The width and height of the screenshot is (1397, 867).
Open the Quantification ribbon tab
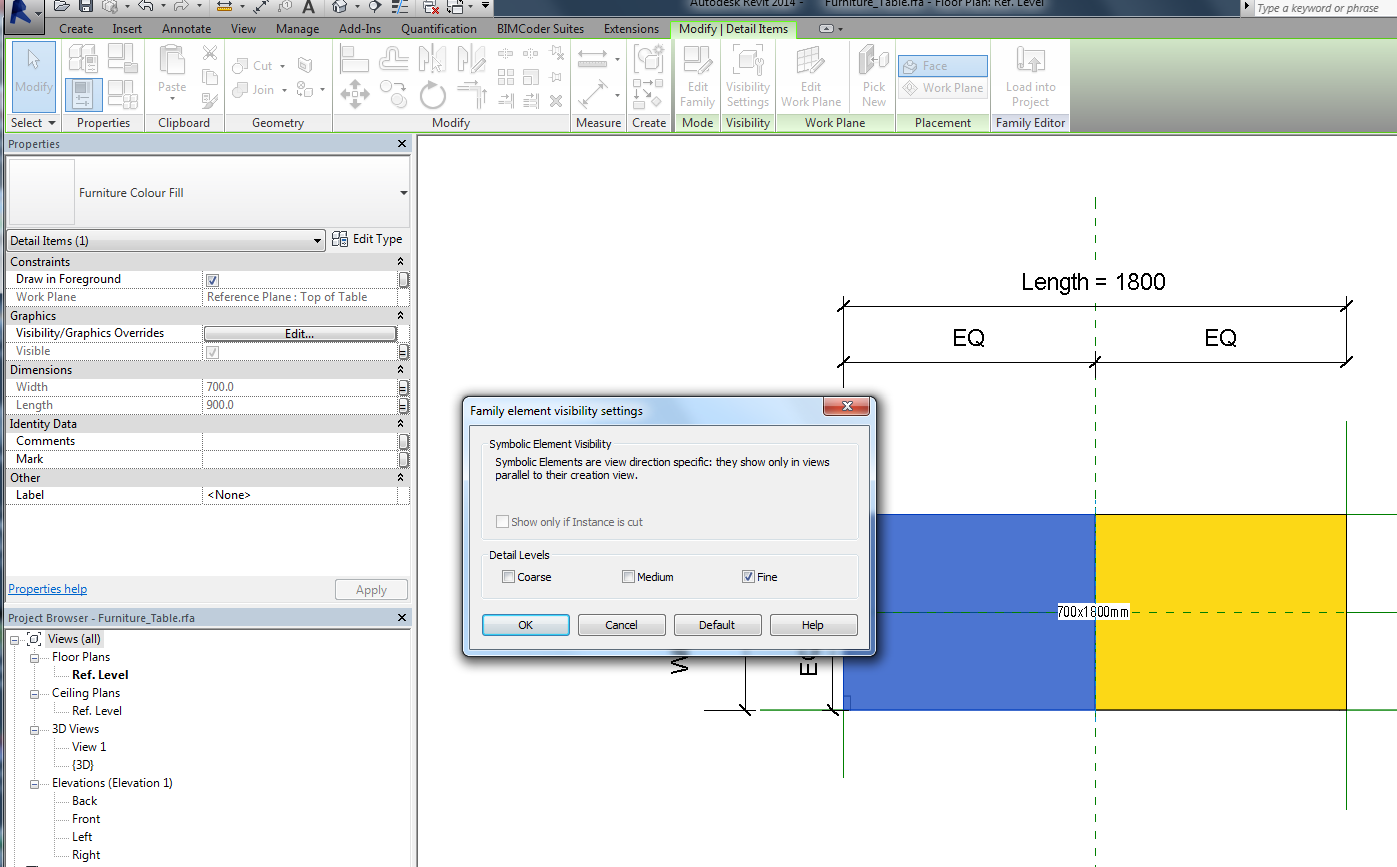click(439, 29)
